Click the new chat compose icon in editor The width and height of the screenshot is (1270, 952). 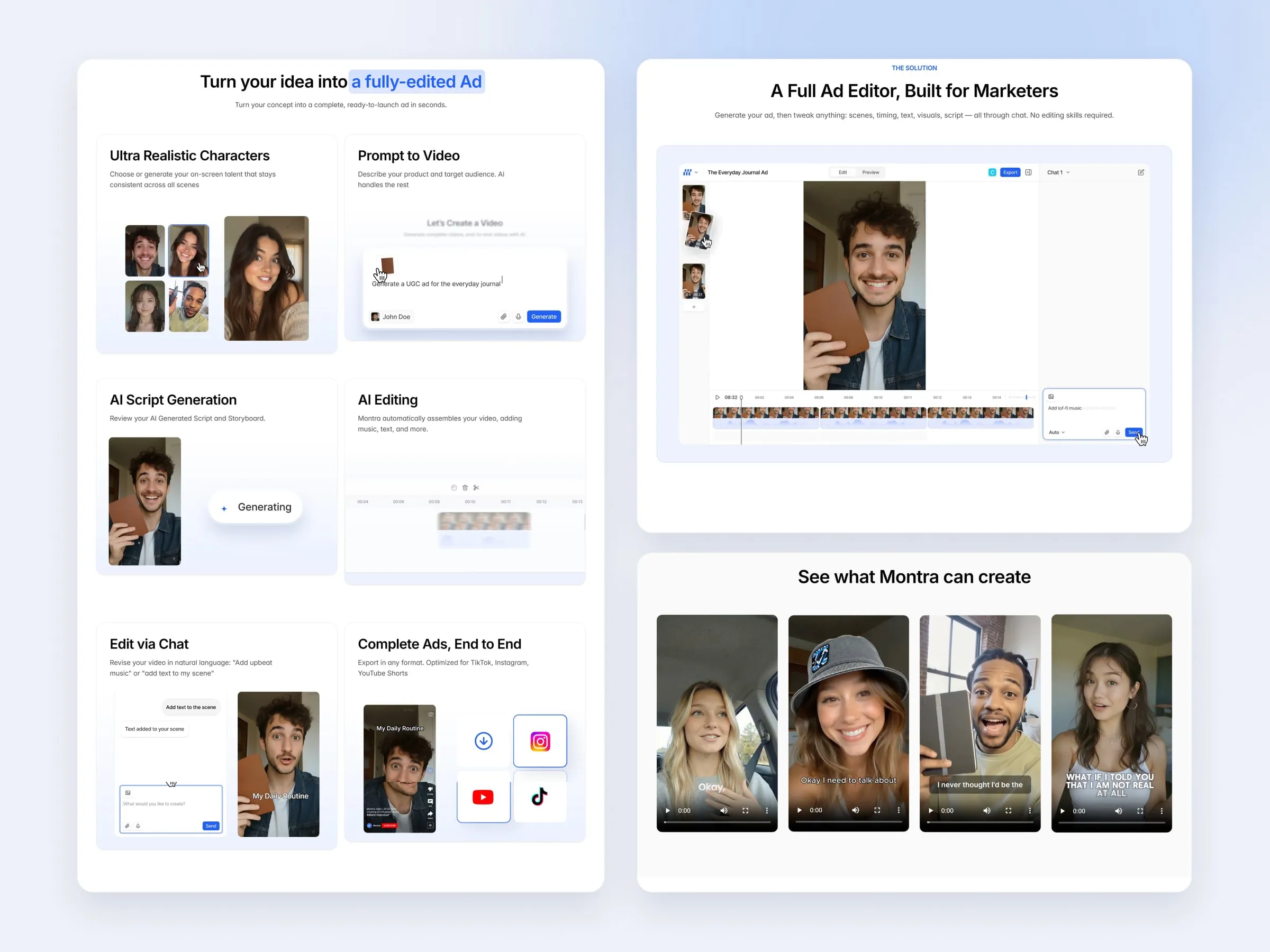[1141, 172]
